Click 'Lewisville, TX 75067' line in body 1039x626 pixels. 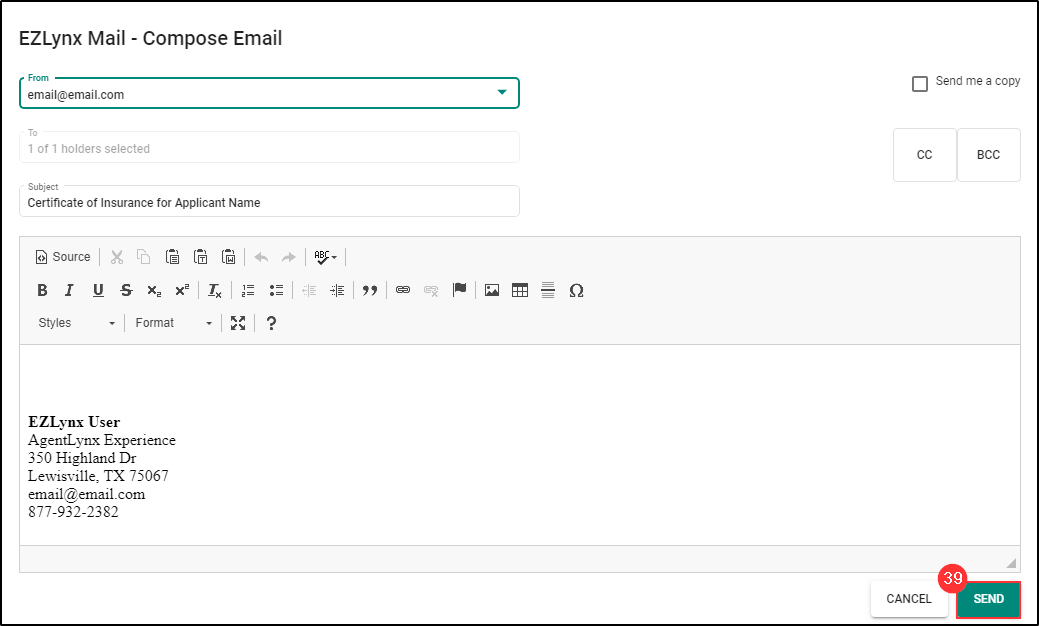click(x=98, y=476)
